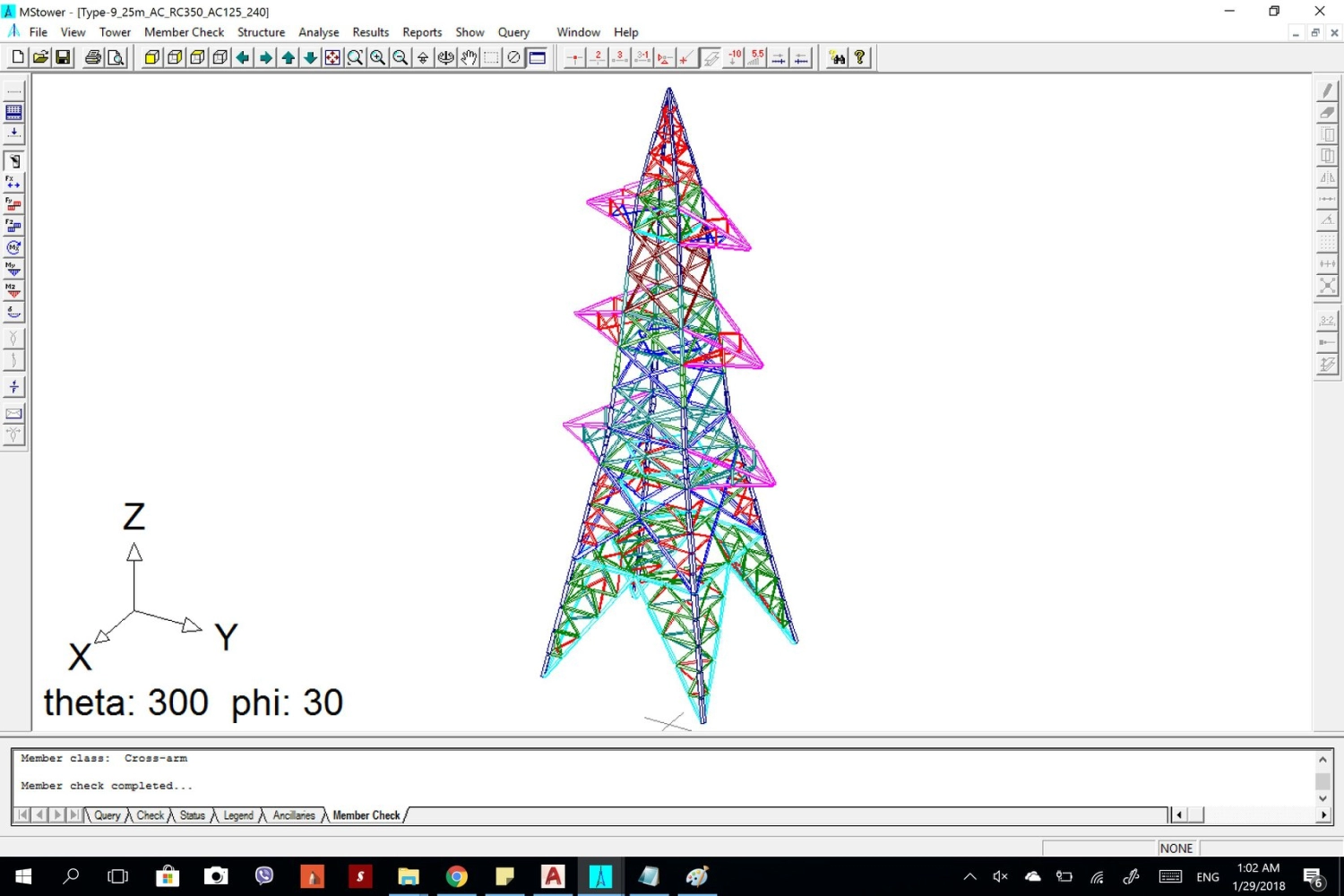
Task: Click the yellow question mark help icon
Action: tap(859, 57)
